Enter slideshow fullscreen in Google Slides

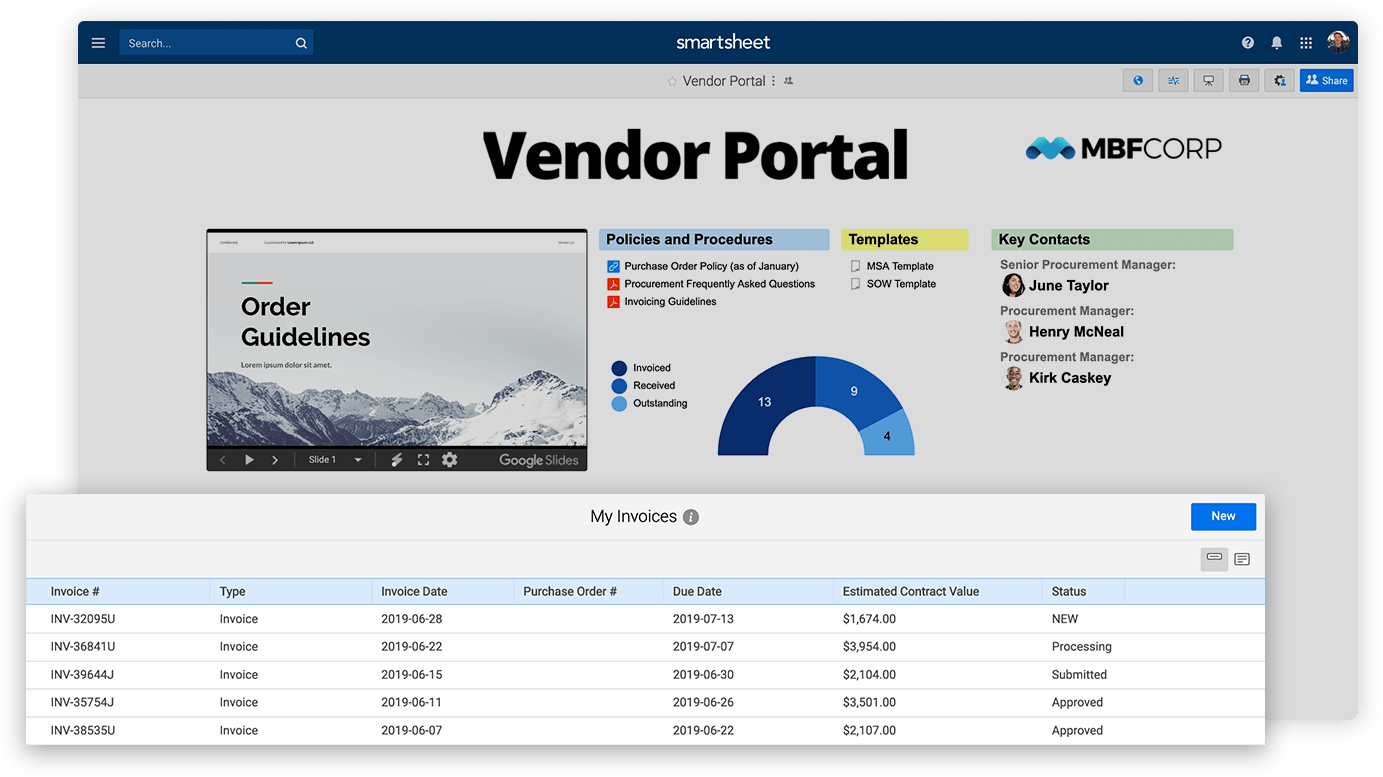(x=423, y=460)
